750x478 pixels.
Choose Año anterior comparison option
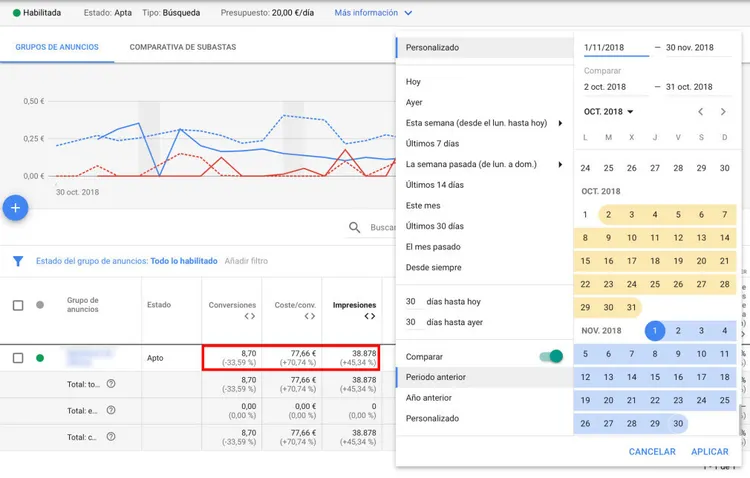coord(429,398)
